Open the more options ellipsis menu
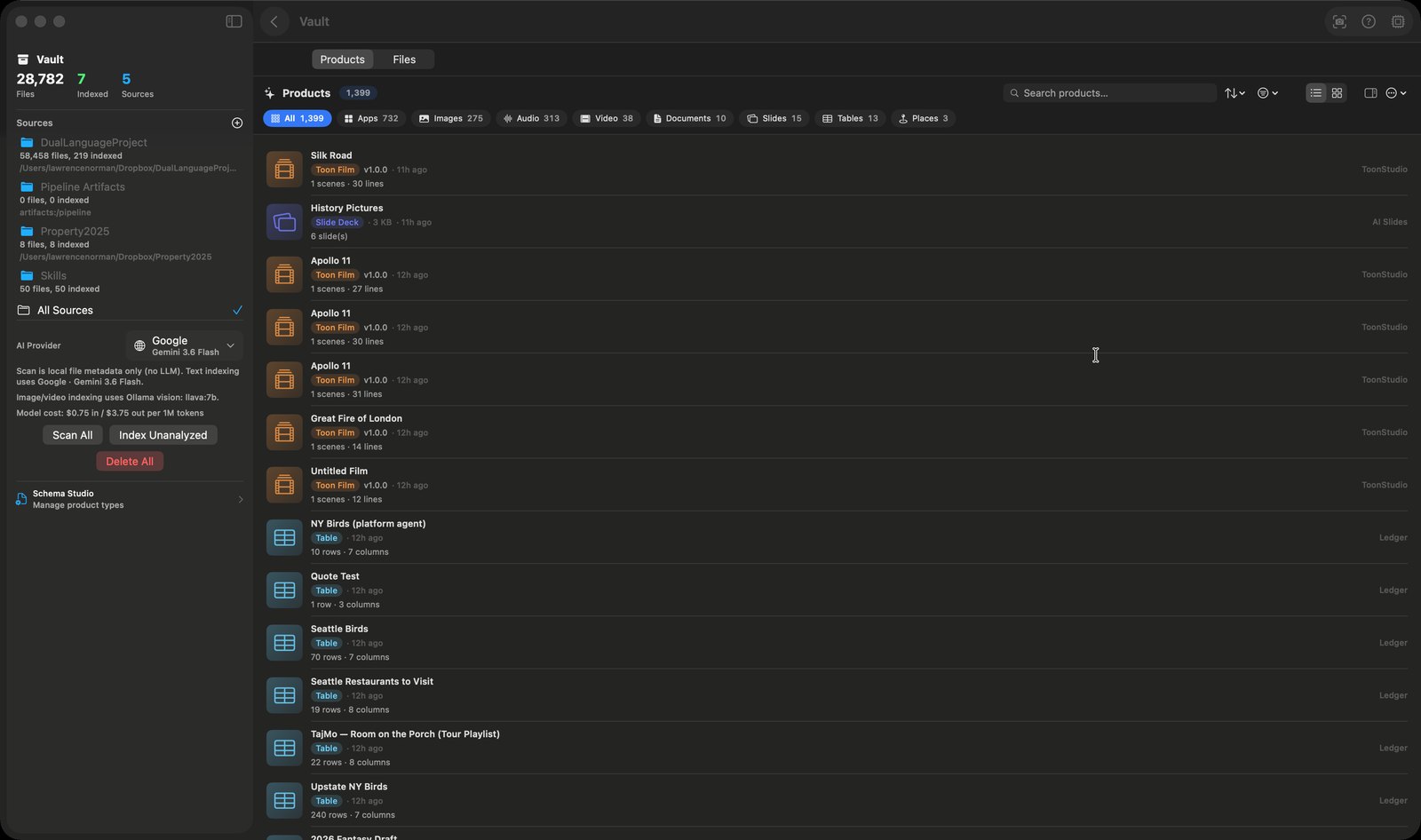Viewport: 1421px width, 840px height. point(1396,93)
